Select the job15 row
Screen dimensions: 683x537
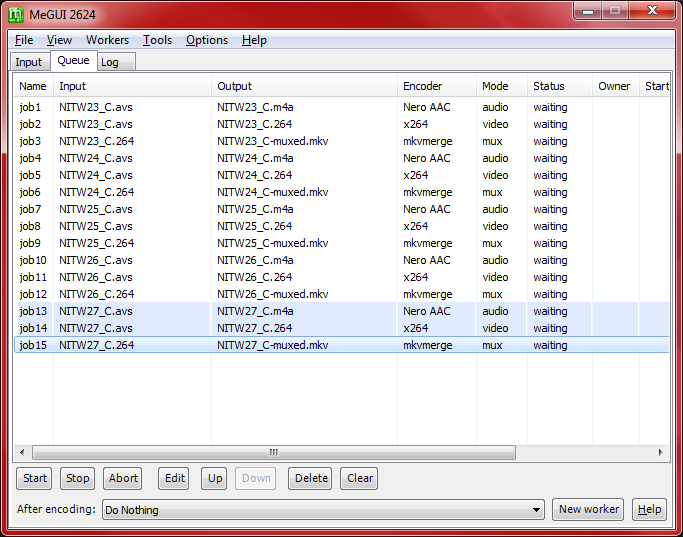point(342,345)
